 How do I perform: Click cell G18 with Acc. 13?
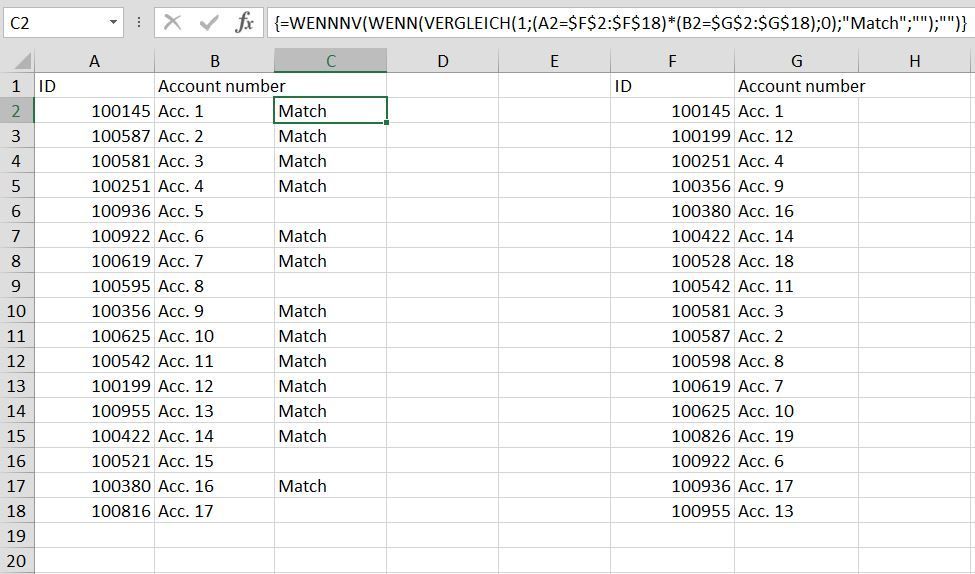(x=797, y=511)
